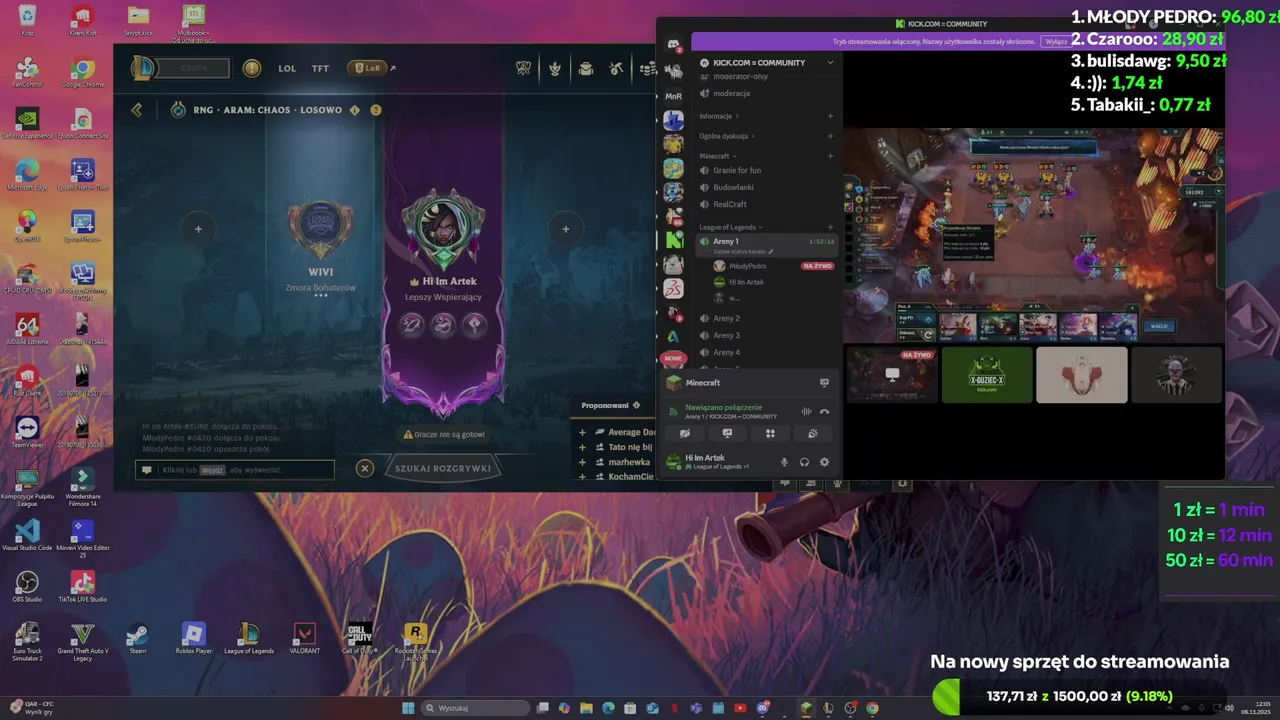Collapse the League of Legends category in Discord
This screenshot has height=720, width=1280.
click(731, 227)
